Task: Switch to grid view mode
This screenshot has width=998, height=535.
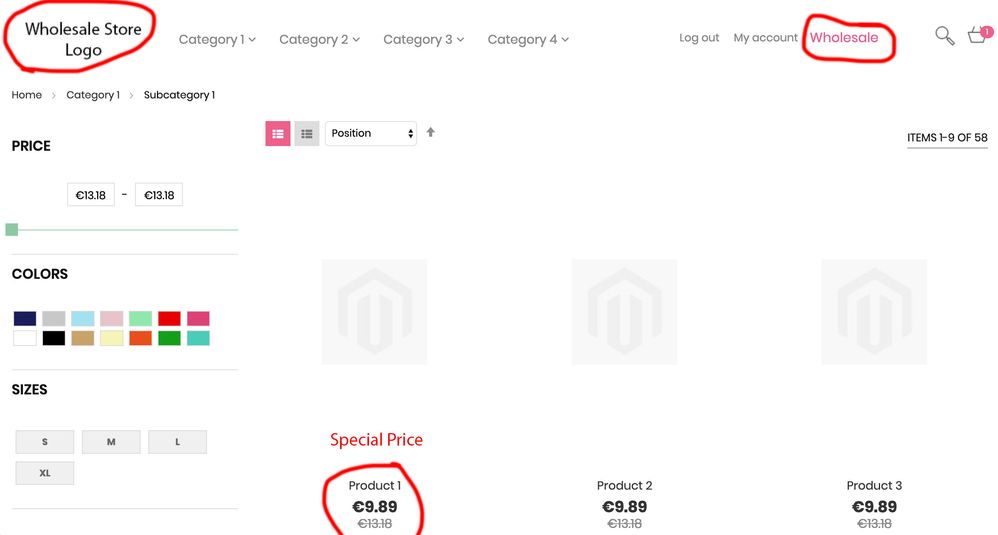Action: [277, 133]
